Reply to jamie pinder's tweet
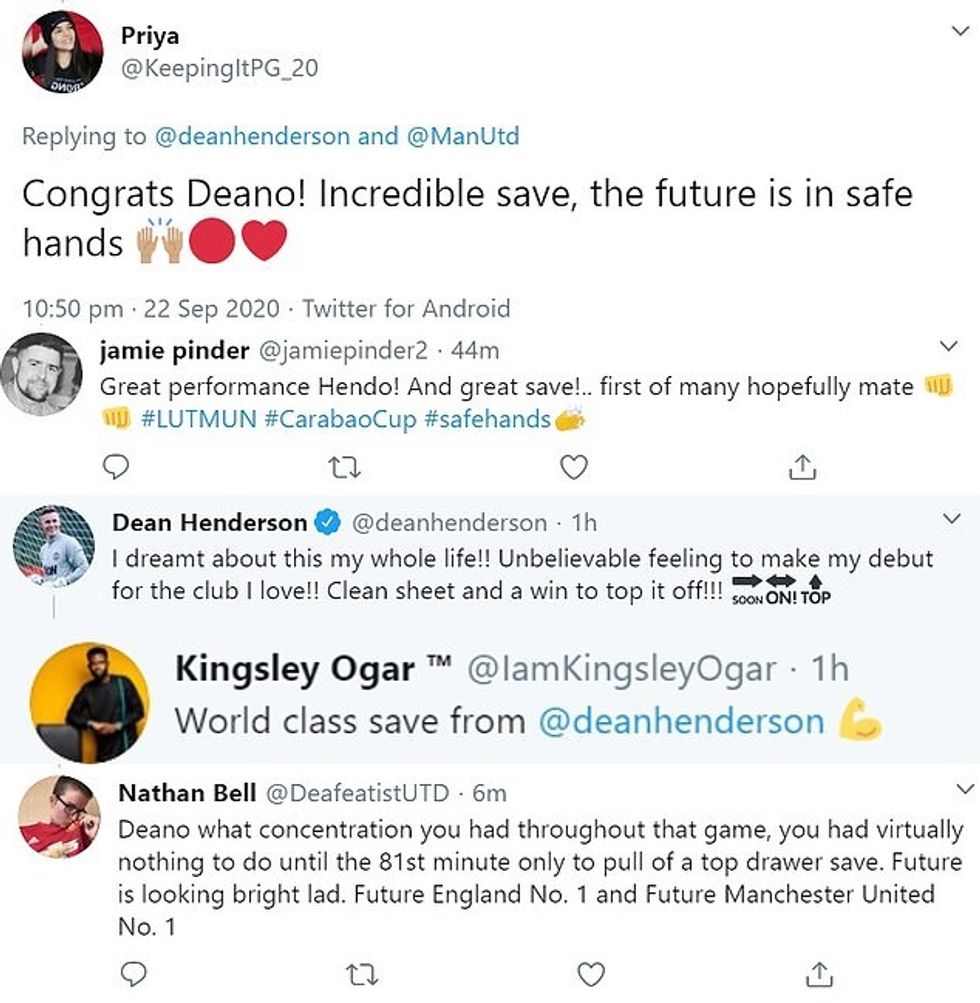Viewport: 980px width, 1003px height. pos(116,465)
